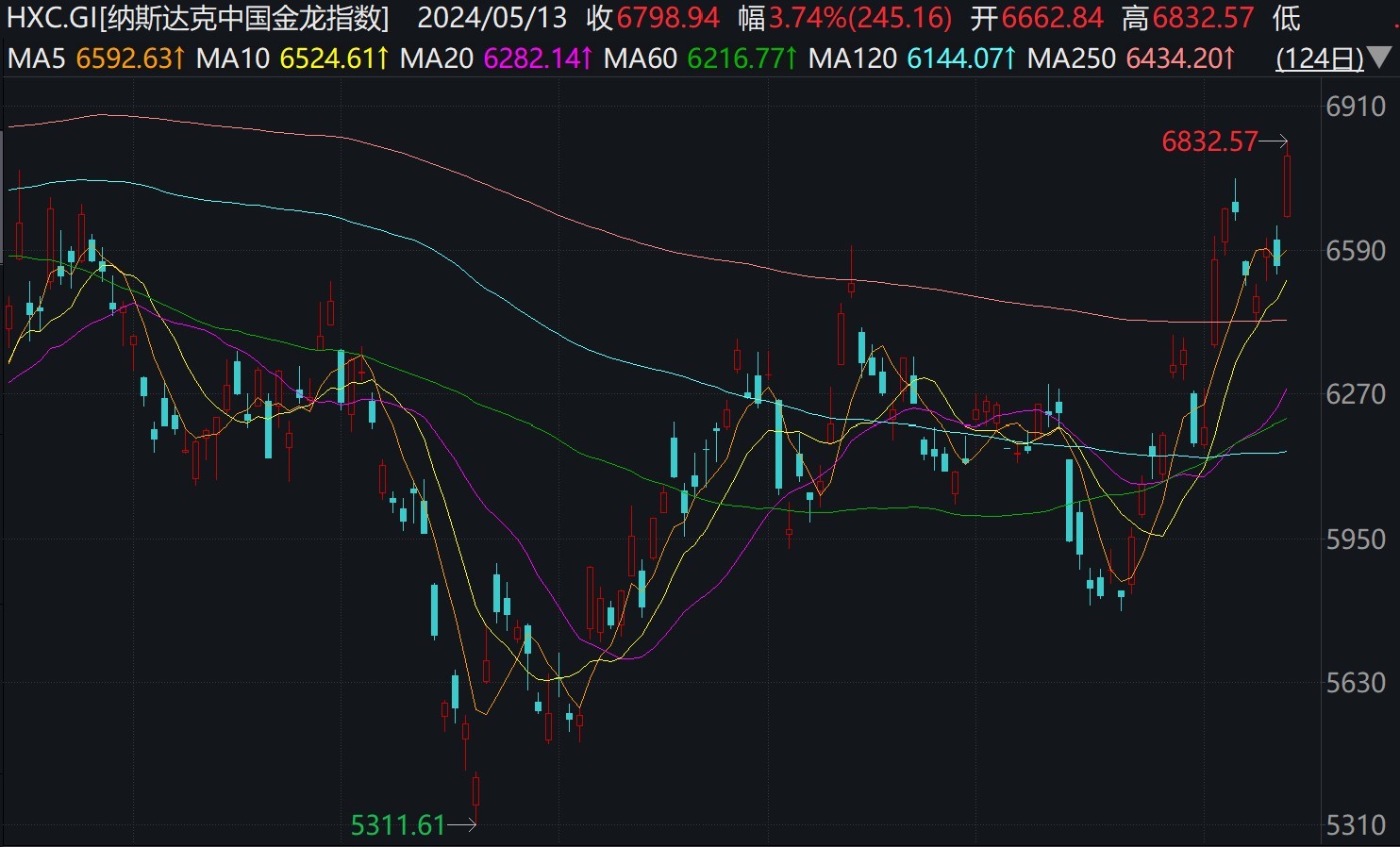Screen dimensions: 1400x847
Task: Click the 6590 price axis label
Action: click(1356, 251)
